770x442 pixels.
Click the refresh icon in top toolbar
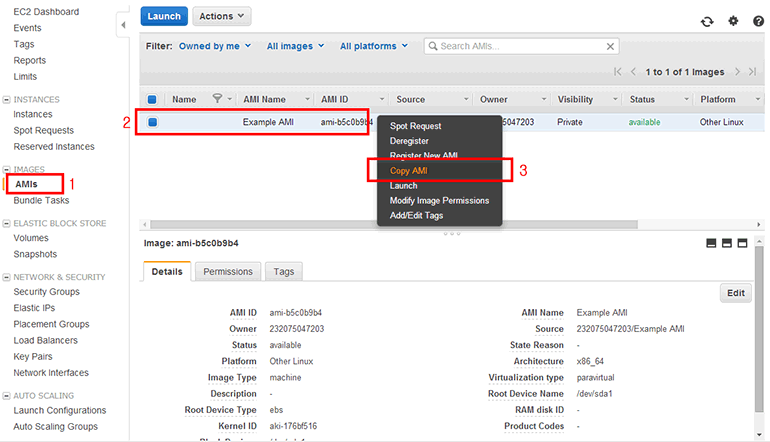(x=708, y=21)
